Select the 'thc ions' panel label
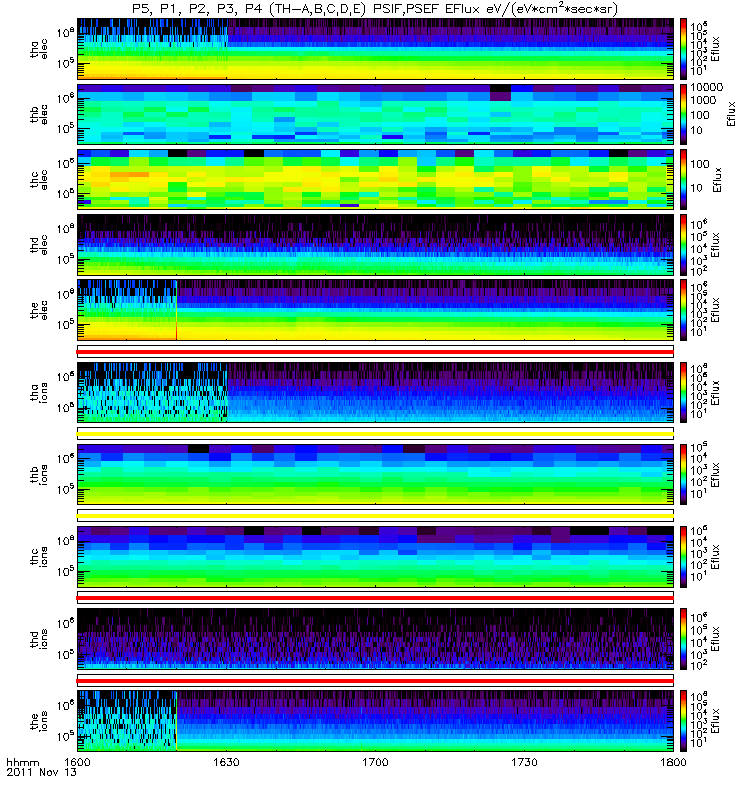 pos(39,557)
